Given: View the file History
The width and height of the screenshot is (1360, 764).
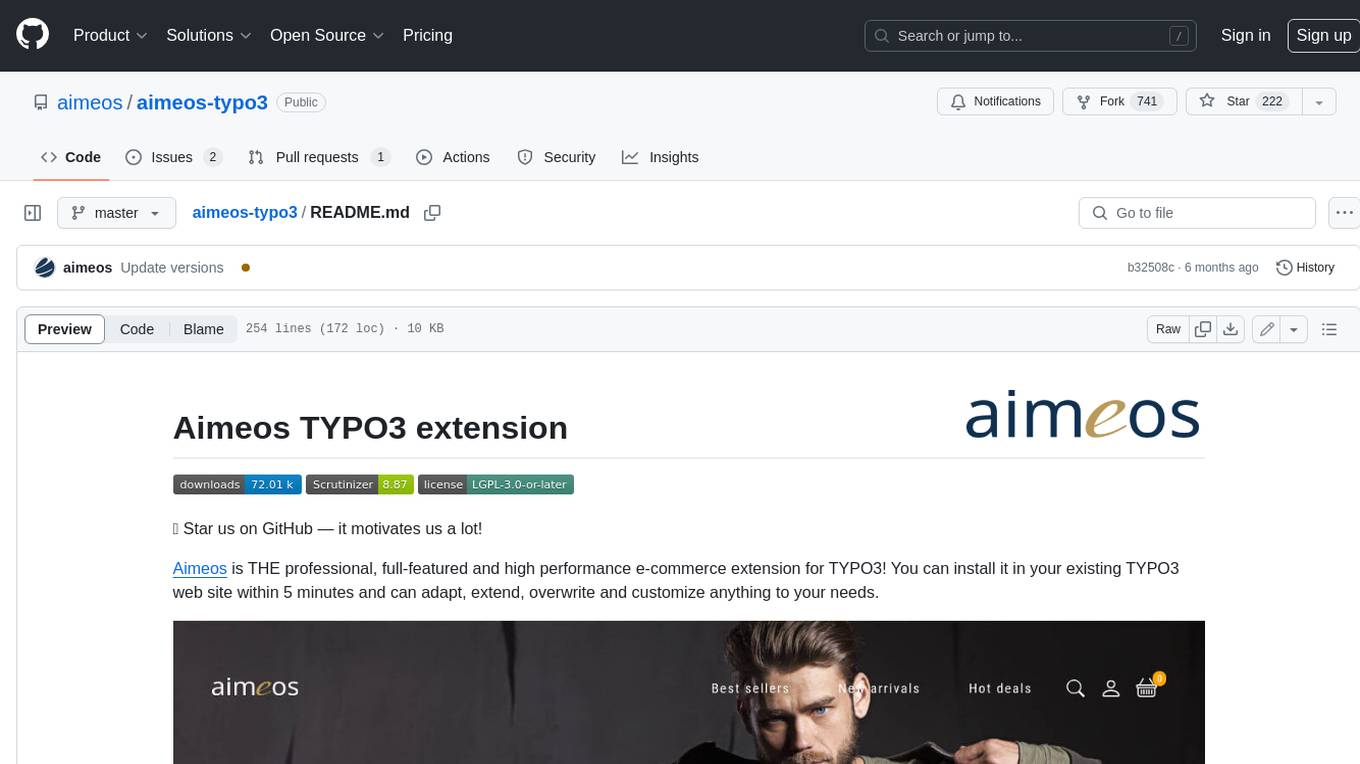Looking at the screenshot, I should pos(1305,268).
